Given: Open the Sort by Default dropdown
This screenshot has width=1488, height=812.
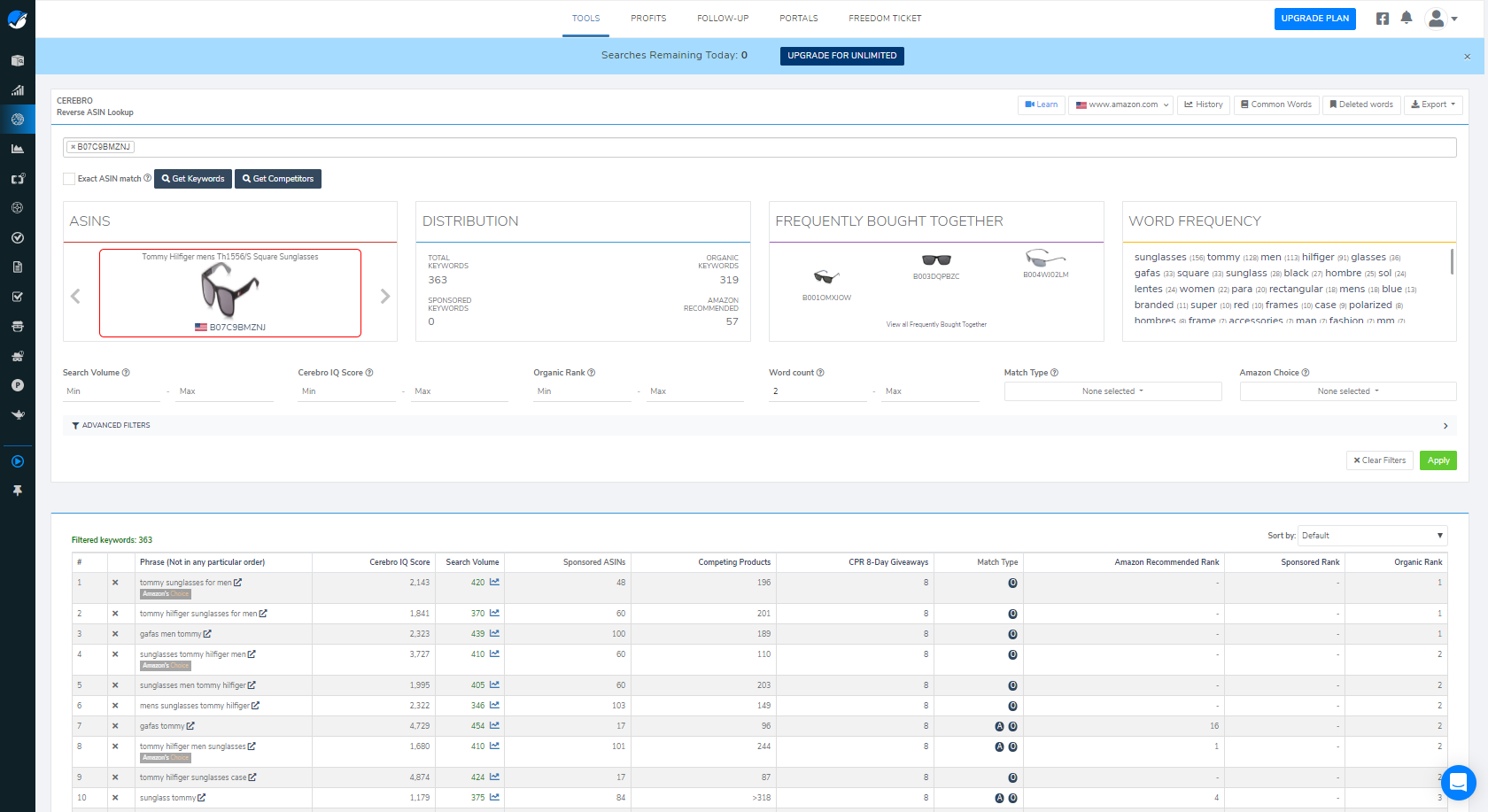Looking at the screenshot, I should (x=1373, y=536).
